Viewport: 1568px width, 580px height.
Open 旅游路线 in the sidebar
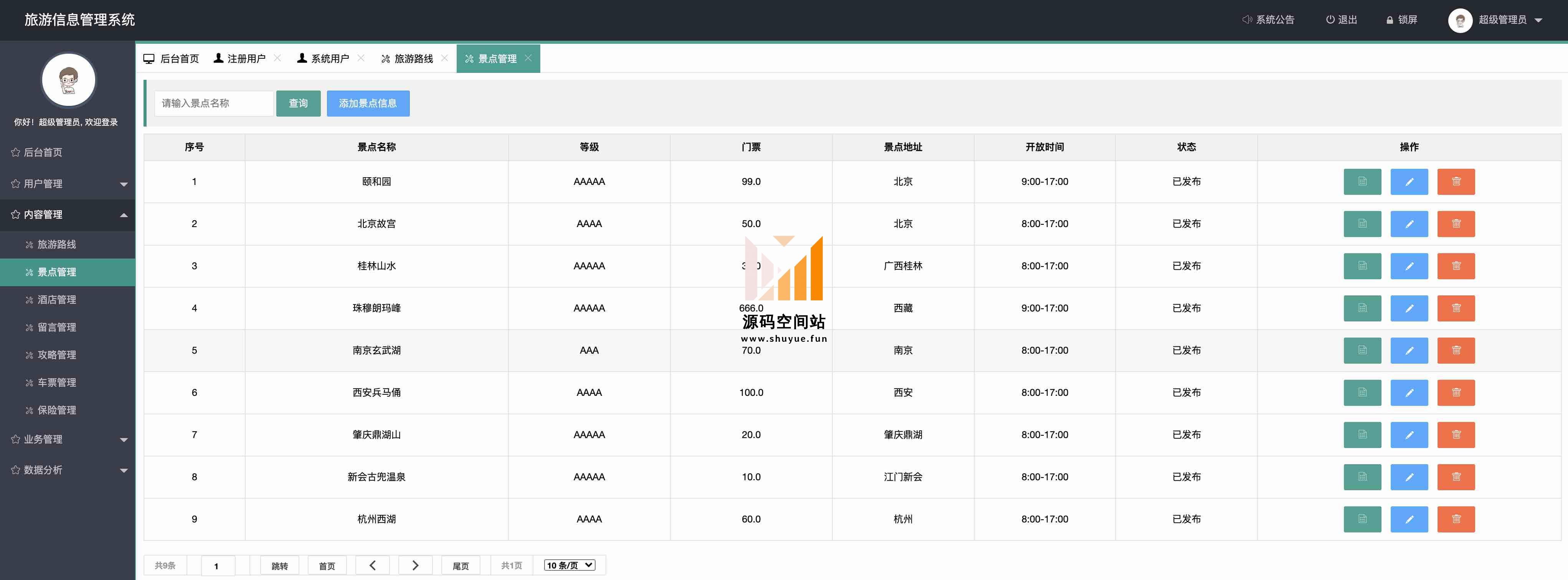point(68,245)
